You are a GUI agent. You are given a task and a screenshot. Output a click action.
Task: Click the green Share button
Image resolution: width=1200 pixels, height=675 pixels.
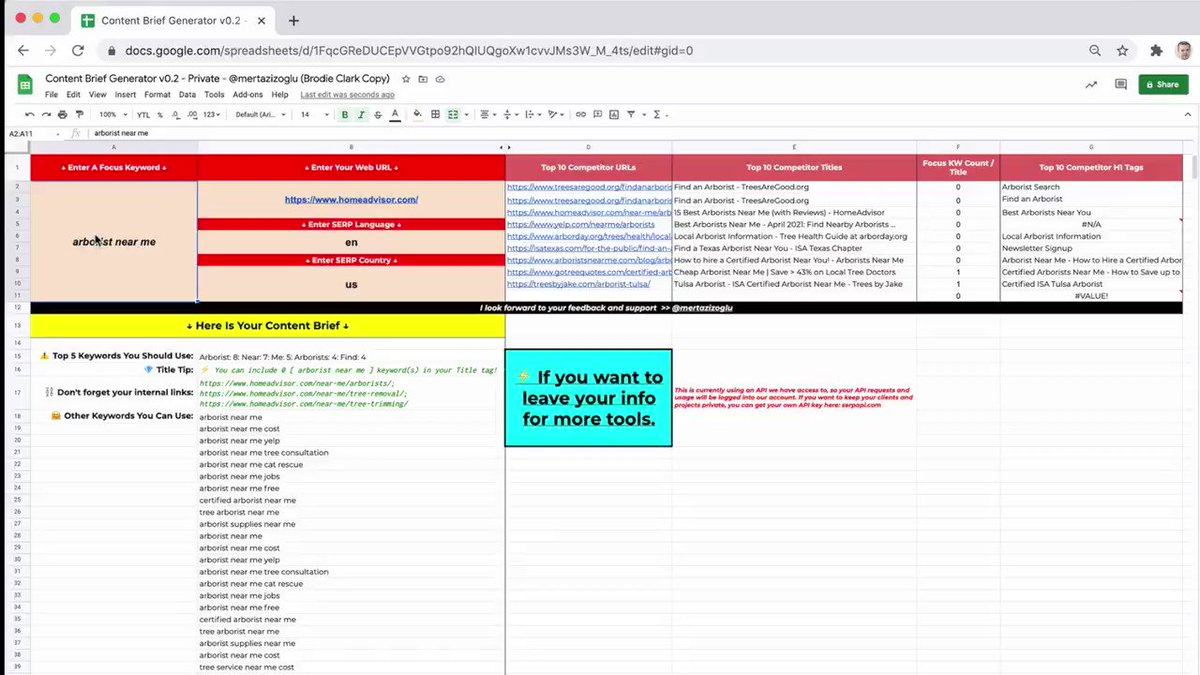click(x=1163, y=85)
